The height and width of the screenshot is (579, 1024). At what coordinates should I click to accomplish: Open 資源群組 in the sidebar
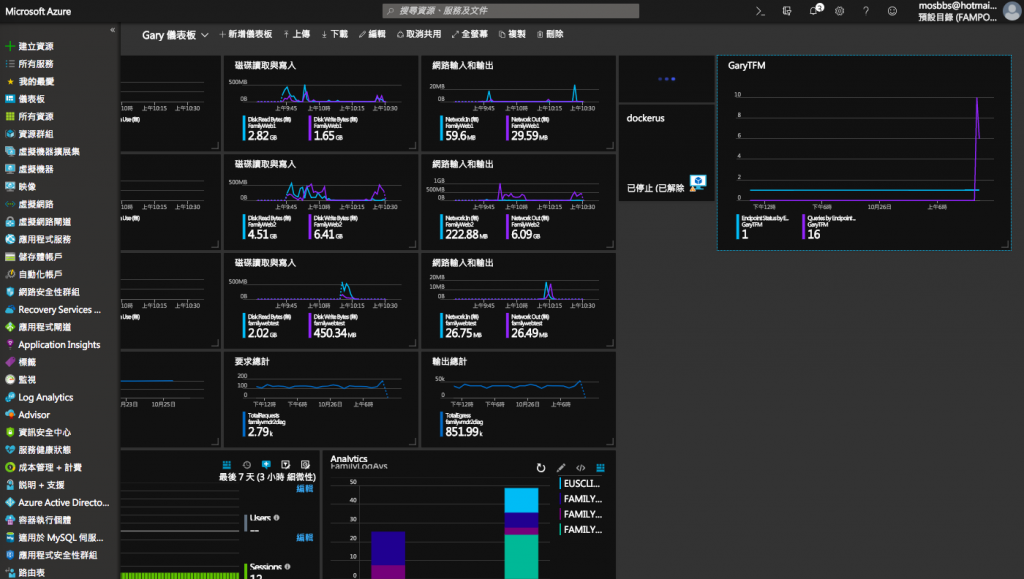pos(36,134)
